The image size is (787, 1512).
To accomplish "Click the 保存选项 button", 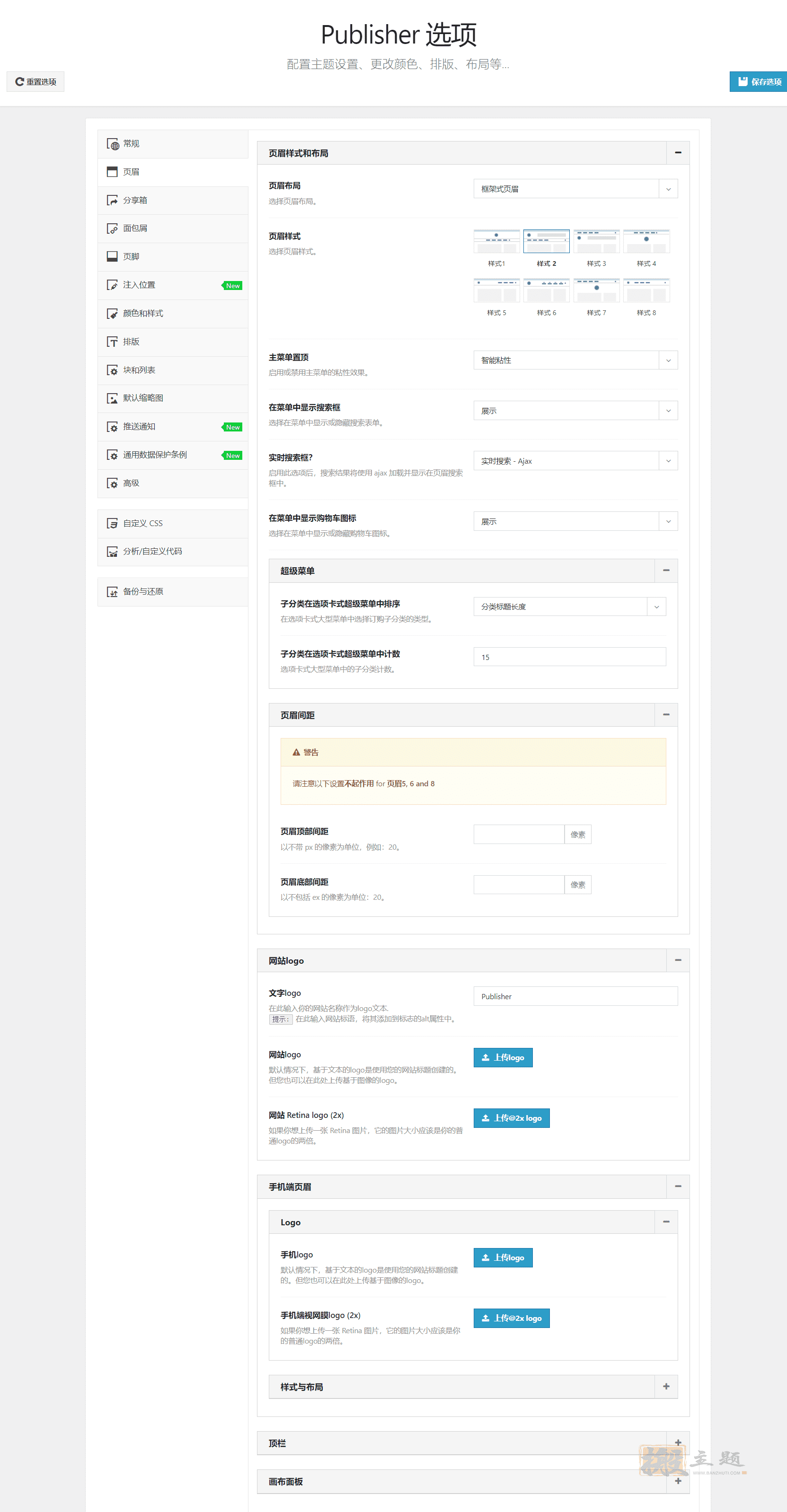I will click(759, 81).
